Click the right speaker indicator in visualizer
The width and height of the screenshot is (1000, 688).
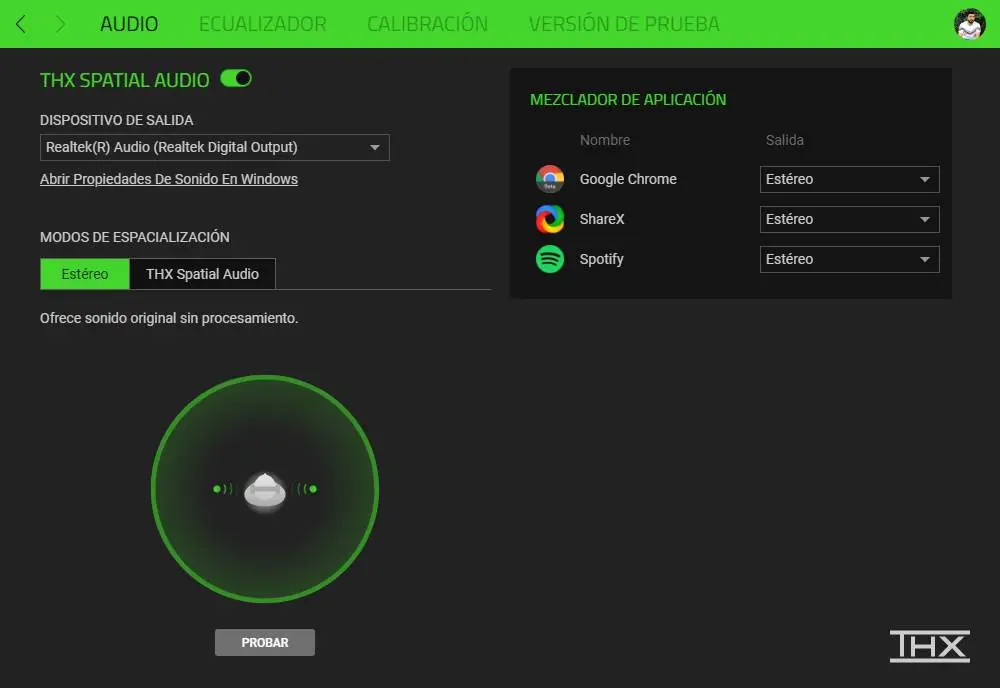(x=307, y=489)
